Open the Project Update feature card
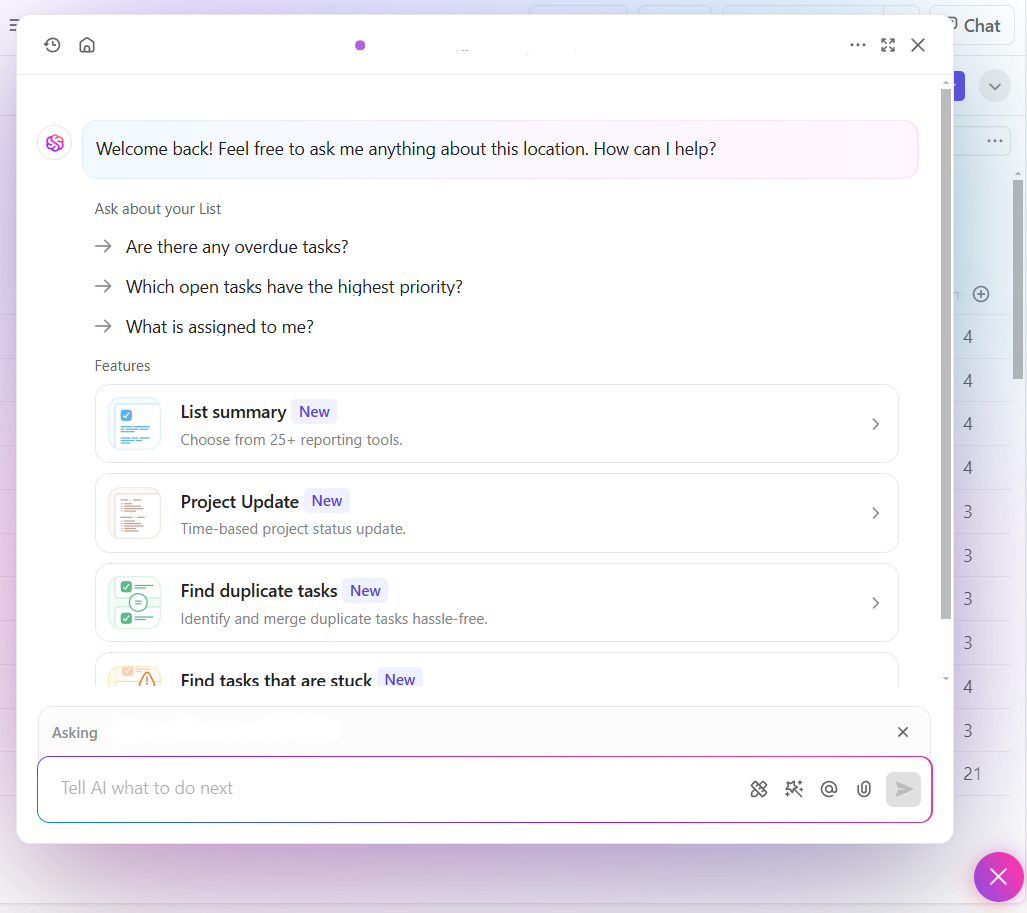This screenshot has width=1027, height=913. click(496, 513)
